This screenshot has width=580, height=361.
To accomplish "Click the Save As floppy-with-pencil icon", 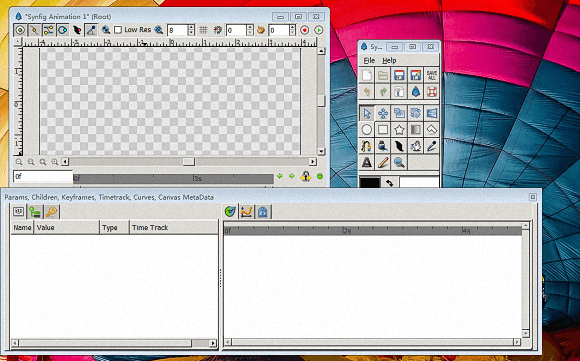I will tap(415, 75).
